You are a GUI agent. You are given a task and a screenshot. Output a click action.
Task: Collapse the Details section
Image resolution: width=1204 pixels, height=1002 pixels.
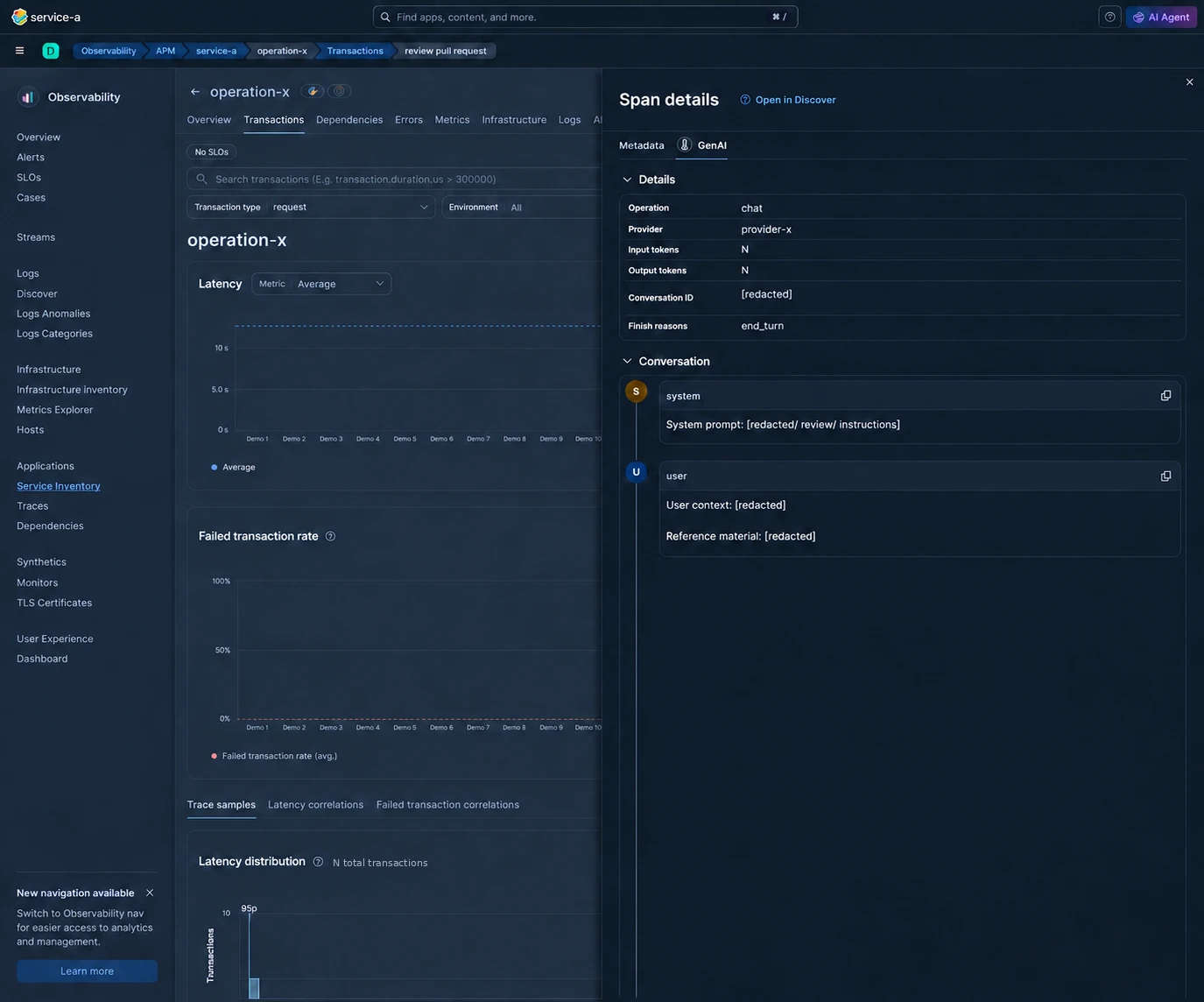[627, 180]
